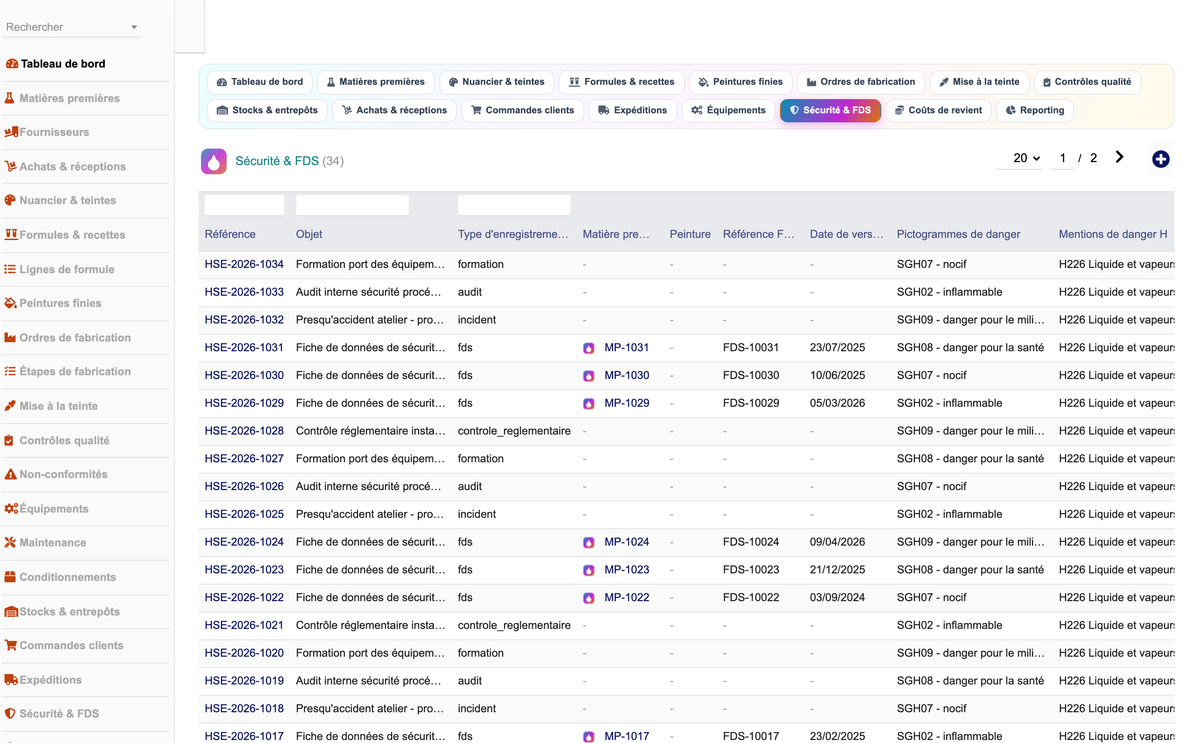Click the Sécurité & FDS shield icon in sidebar
The image size is (1200, 743).
point(10,714)
